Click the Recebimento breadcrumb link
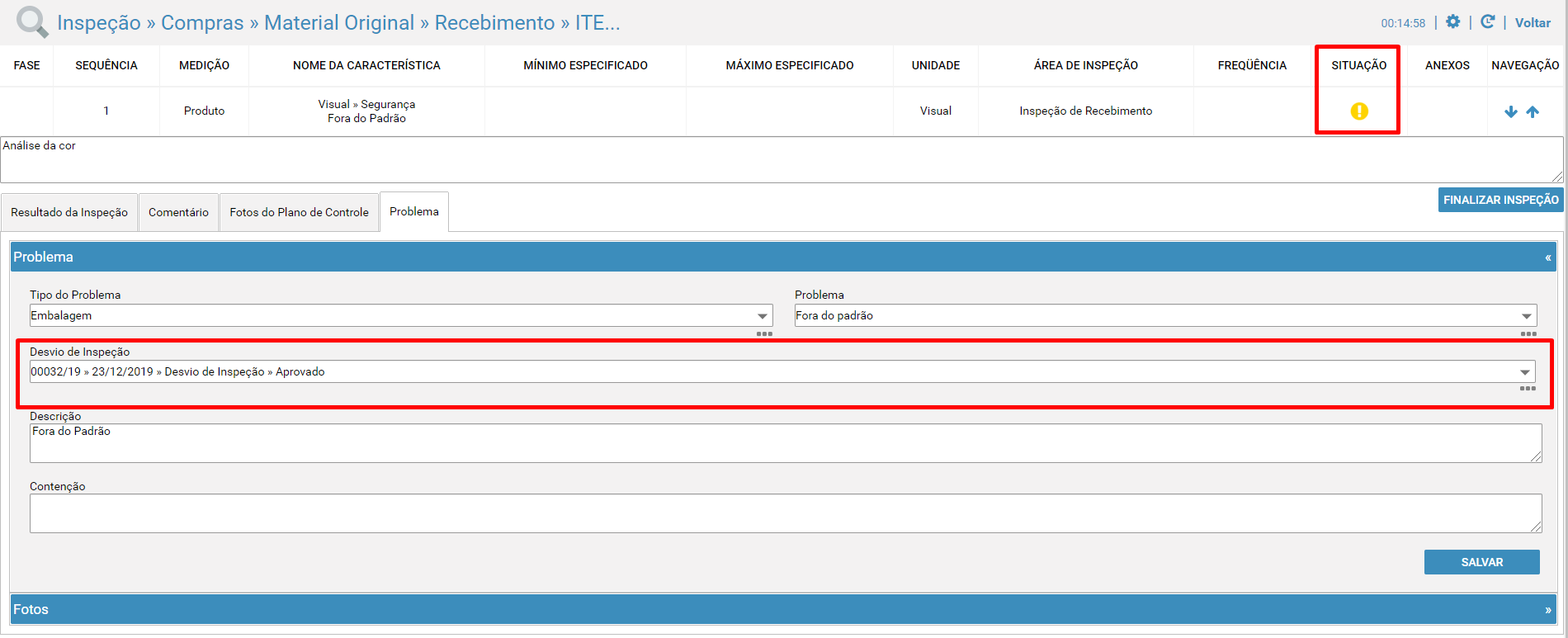 point(495,23)
